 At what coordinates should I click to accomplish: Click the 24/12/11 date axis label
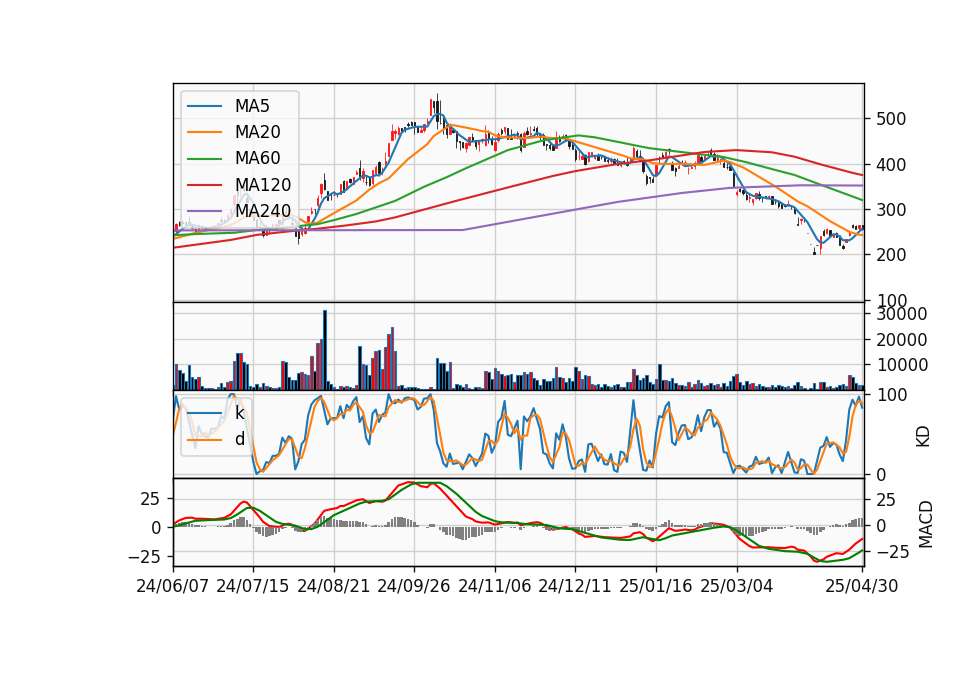coord(575,586)
